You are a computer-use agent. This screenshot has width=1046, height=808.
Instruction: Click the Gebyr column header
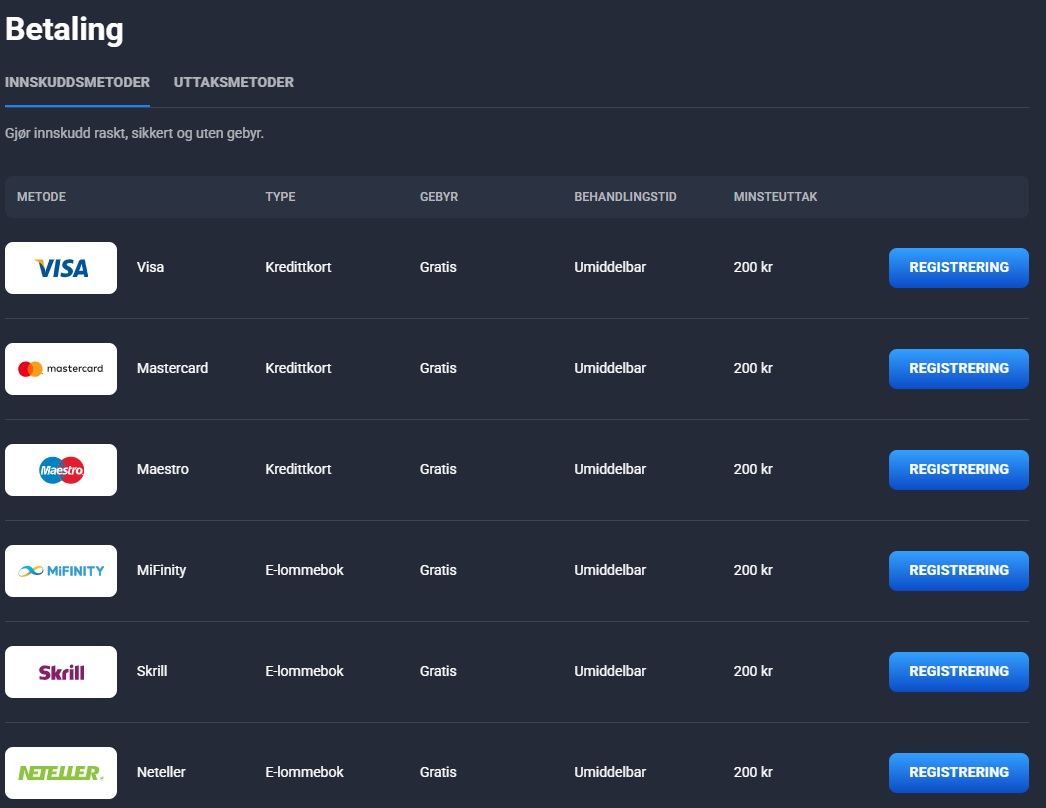point(439,197)
